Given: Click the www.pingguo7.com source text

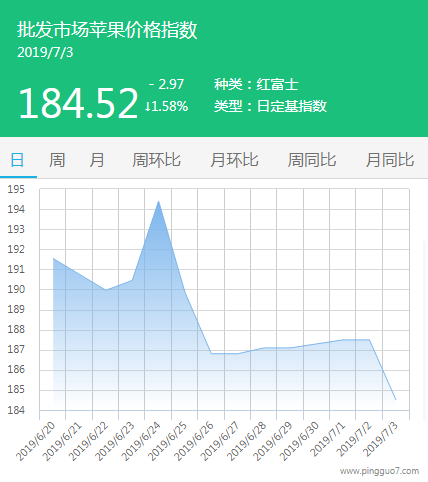Looking at the screenshot, I should [379, 471].
